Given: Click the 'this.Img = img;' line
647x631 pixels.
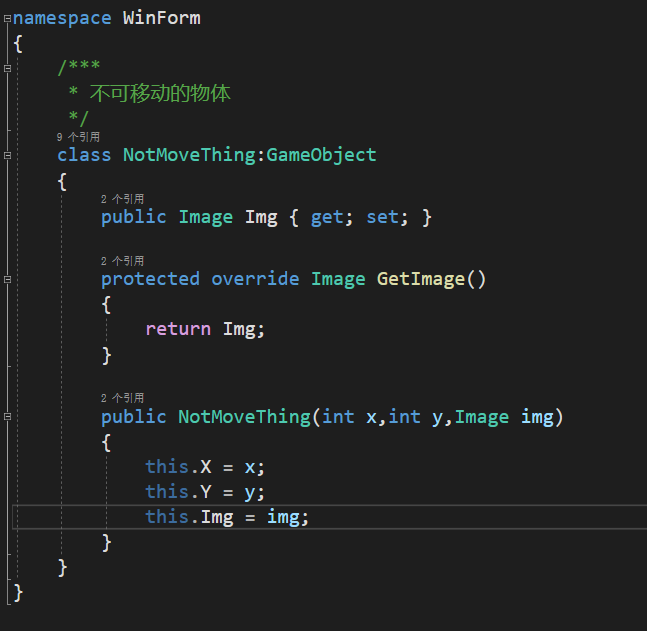Looking at the screenshot, I should pos(227,517).
